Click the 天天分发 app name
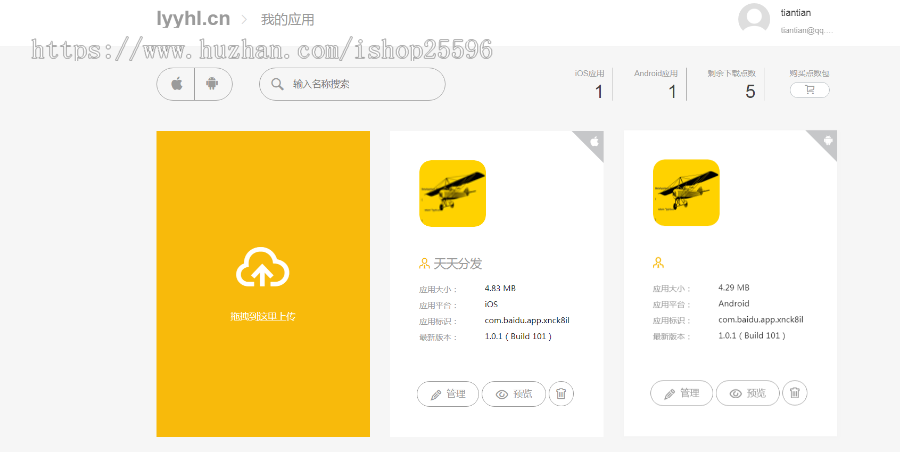The width and height of the screenshot is (900, 452). pos(457,263)
